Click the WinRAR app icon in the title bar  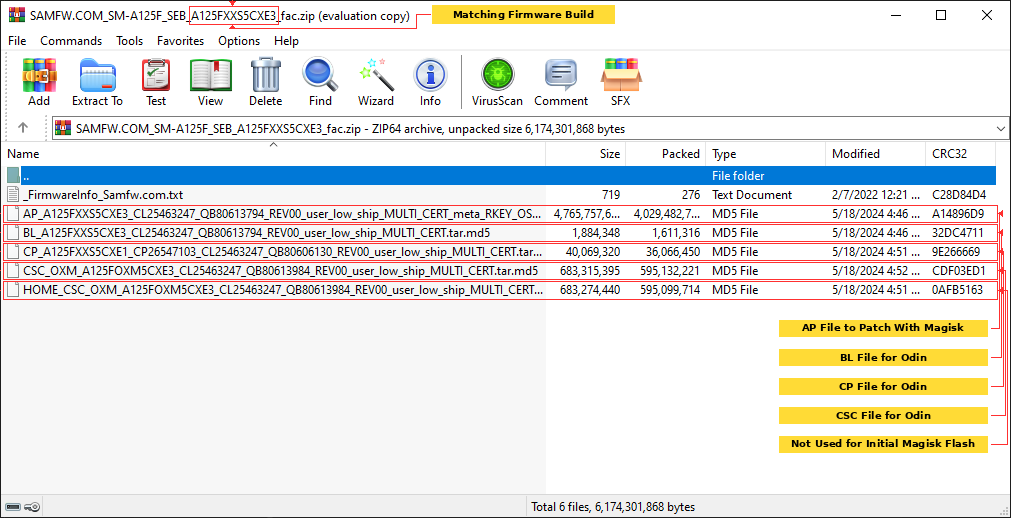(17, 15)
